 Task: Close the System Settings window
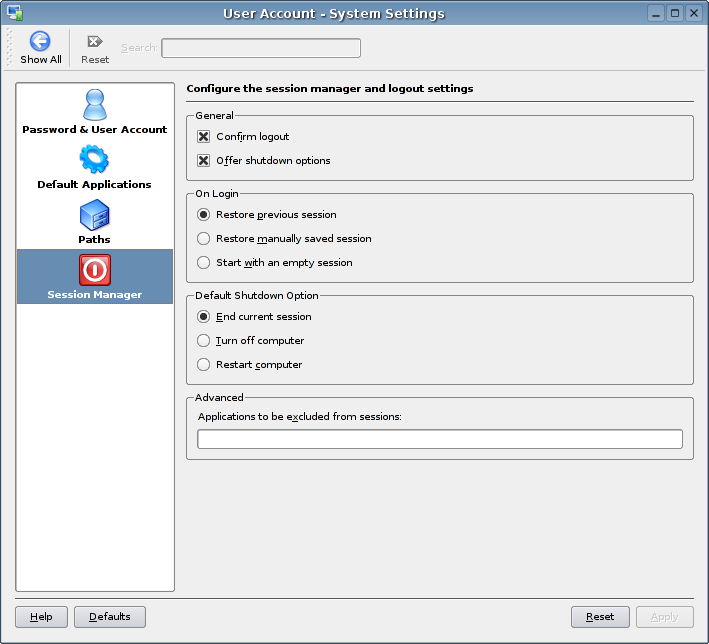point(694,13)
